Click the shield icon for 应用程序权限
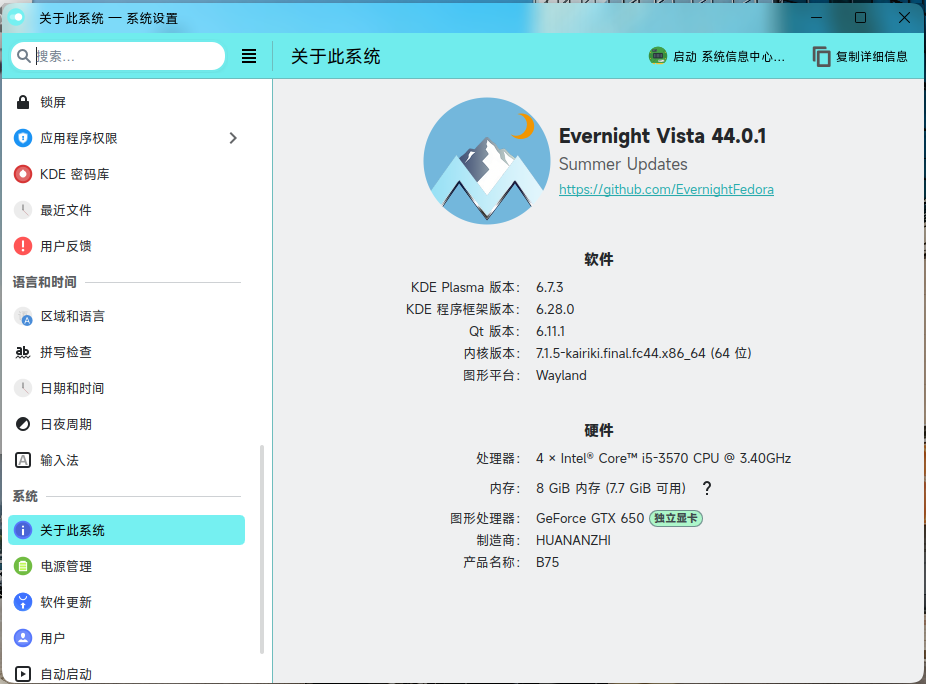Screen dimensions: 926x684 (23, 138)
